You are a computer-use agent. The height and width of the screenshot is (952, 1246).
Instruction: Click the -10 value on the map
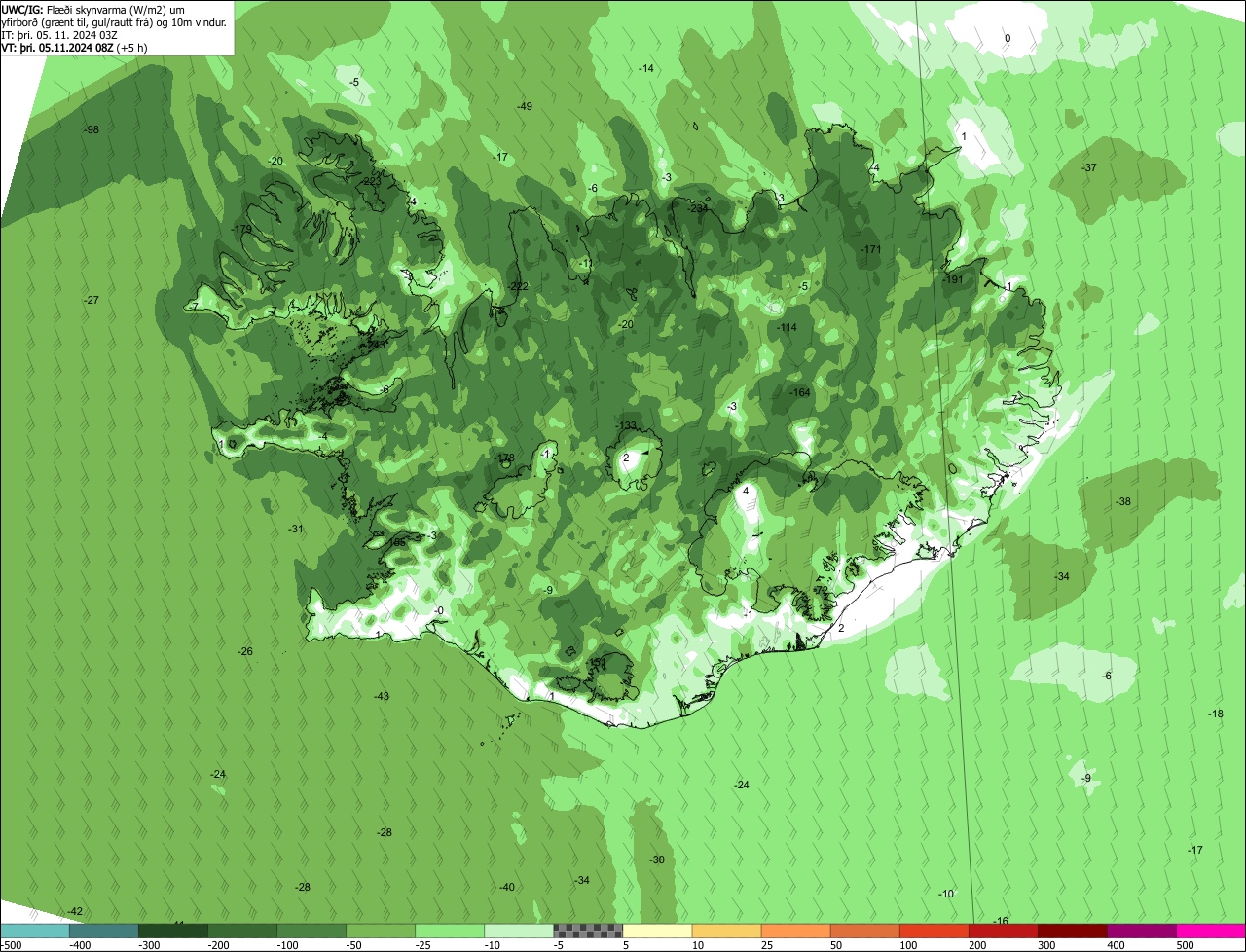pos(946,894)
